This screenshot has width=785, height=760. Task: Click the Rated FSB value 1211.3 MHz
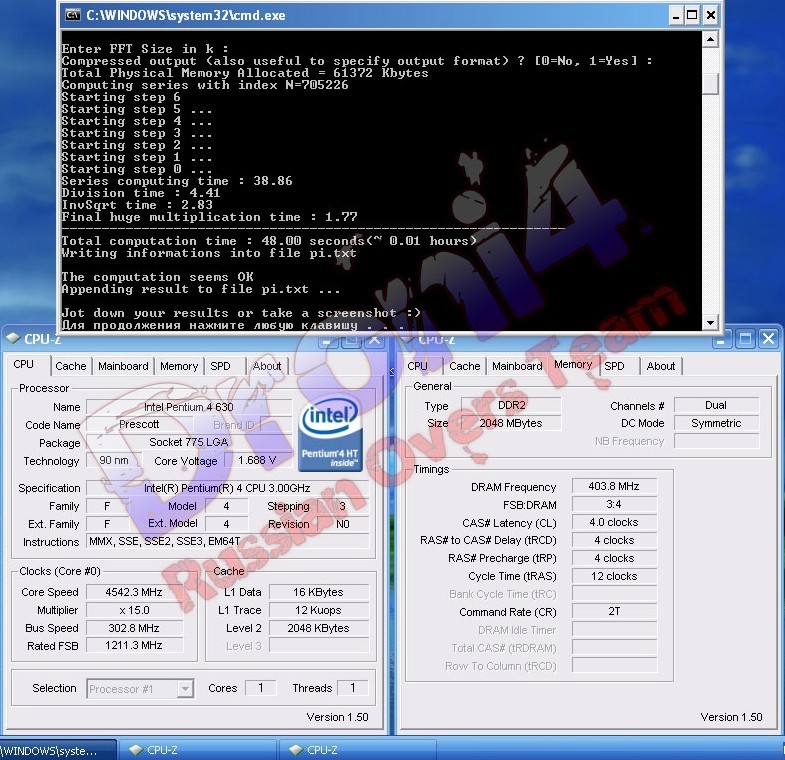click(134, 645)
